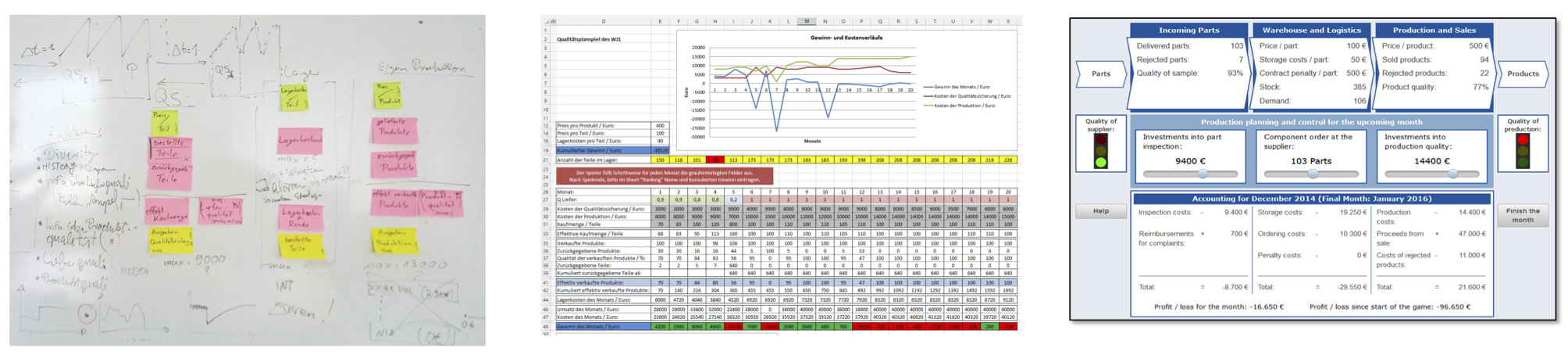Click the red cell 96 in the Lager row

click(715, 160)
